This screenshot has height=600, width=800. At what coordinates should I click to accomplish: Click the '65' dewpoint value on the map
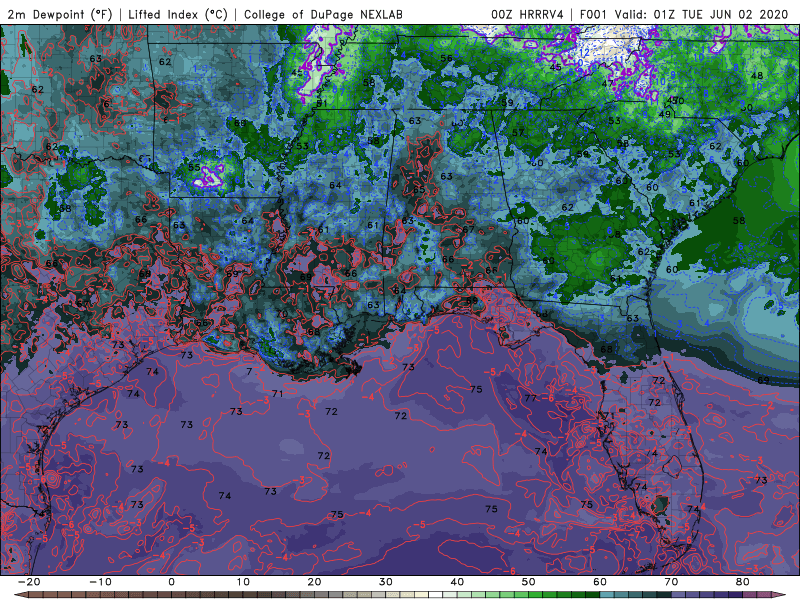click(419, 190)
